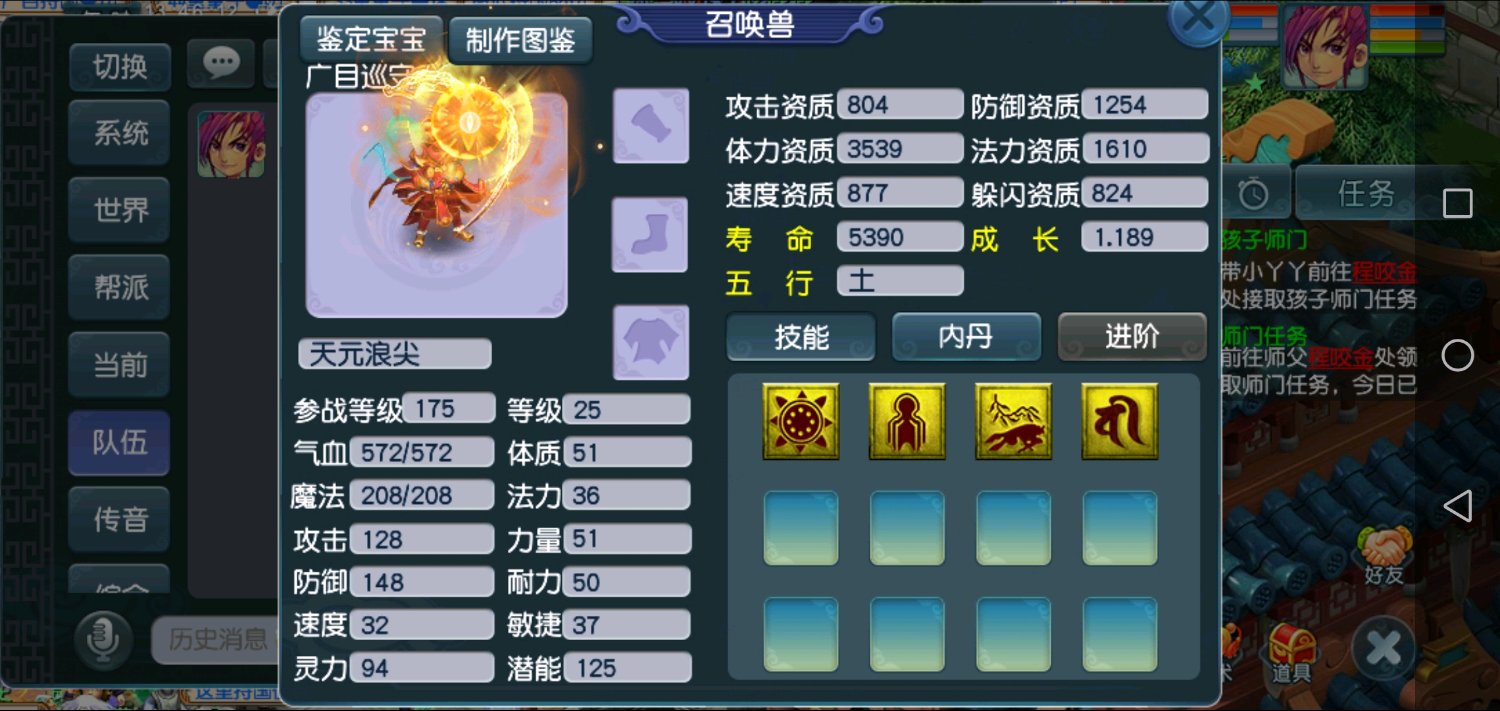
Task: Open the 道具 treasure chest icon
Action: click(x=1291, y=653)
